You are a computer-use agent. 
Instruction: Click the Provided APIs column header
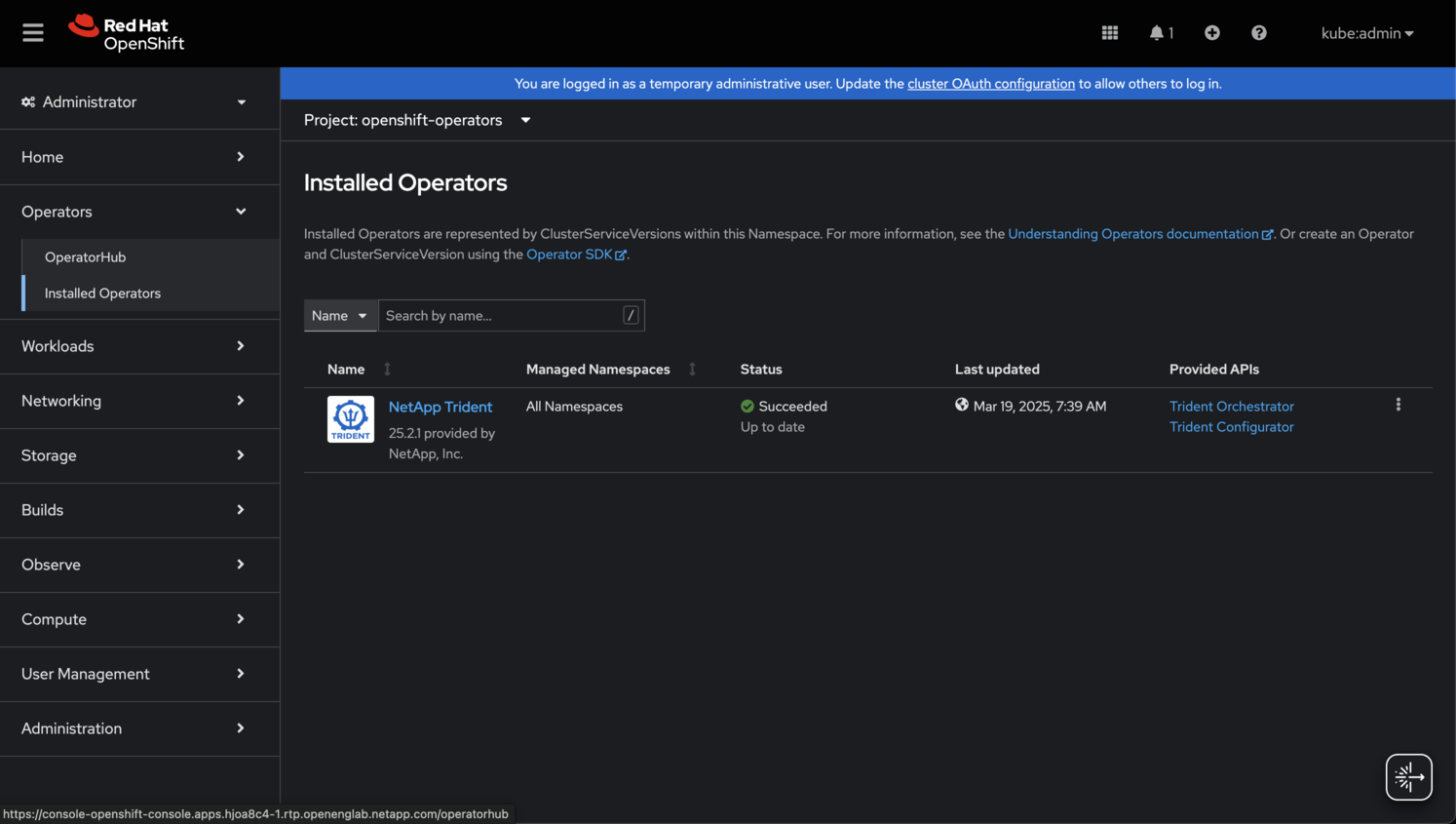tap(1214, 370)
